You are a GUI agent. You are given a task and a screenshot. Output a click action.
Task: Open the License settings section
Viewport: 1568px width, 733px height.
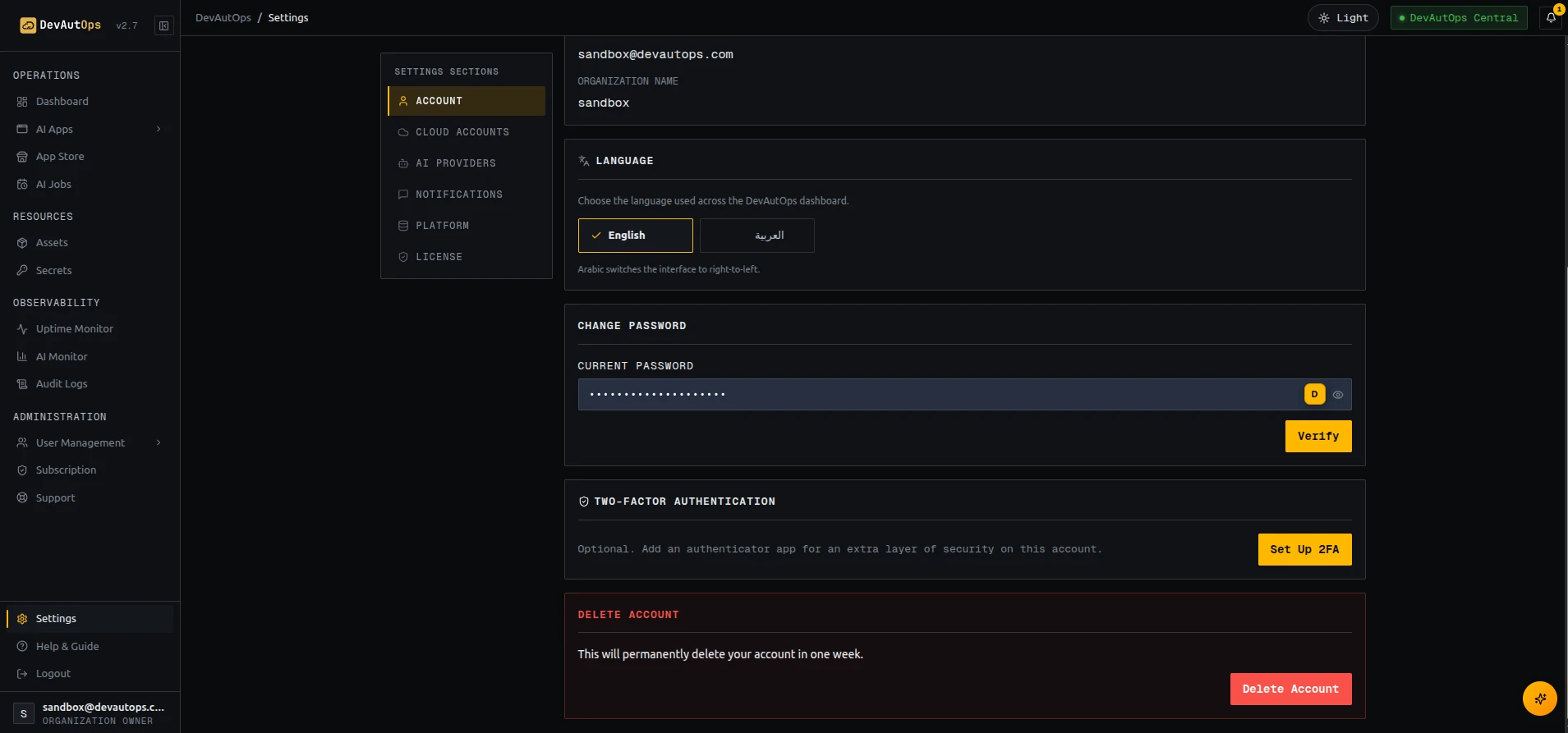click(467, 257)
